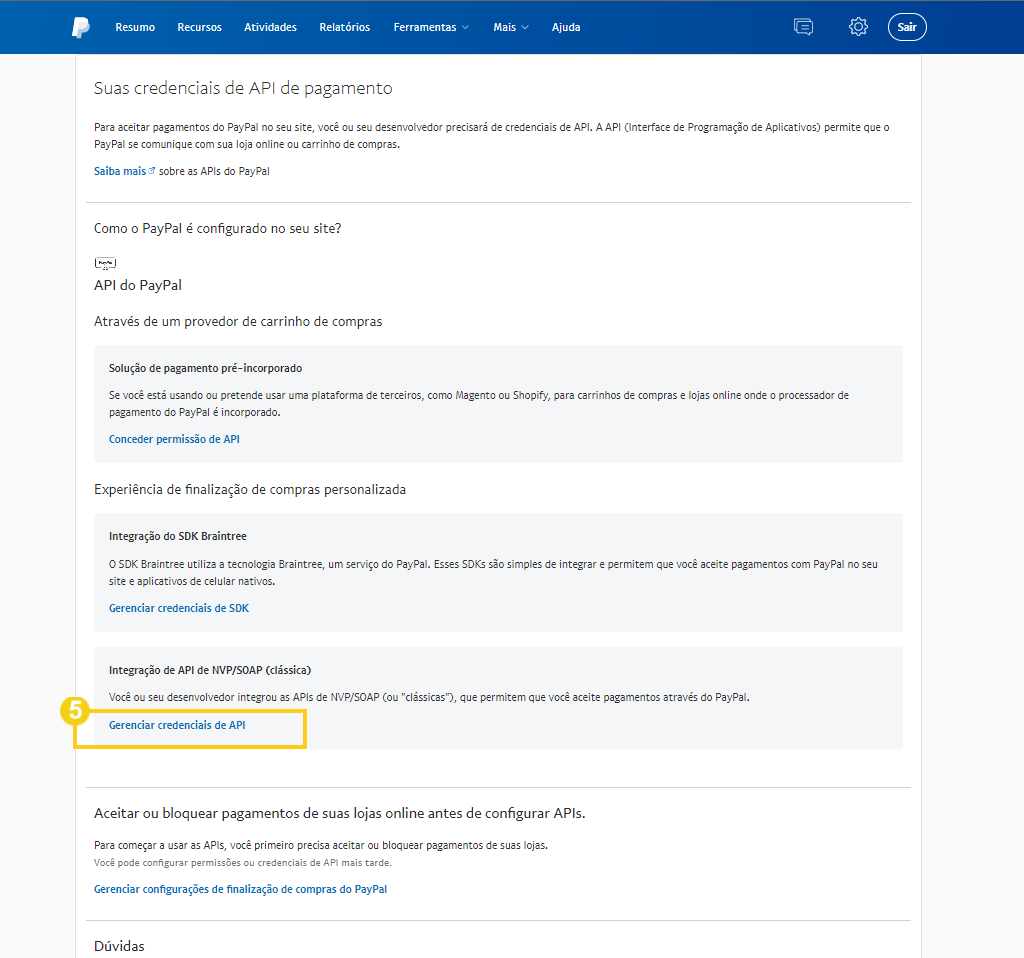This screenshot has width=1024, height=958.
Task: Open the Relatórios menu item
Action: tap(344, 27)
